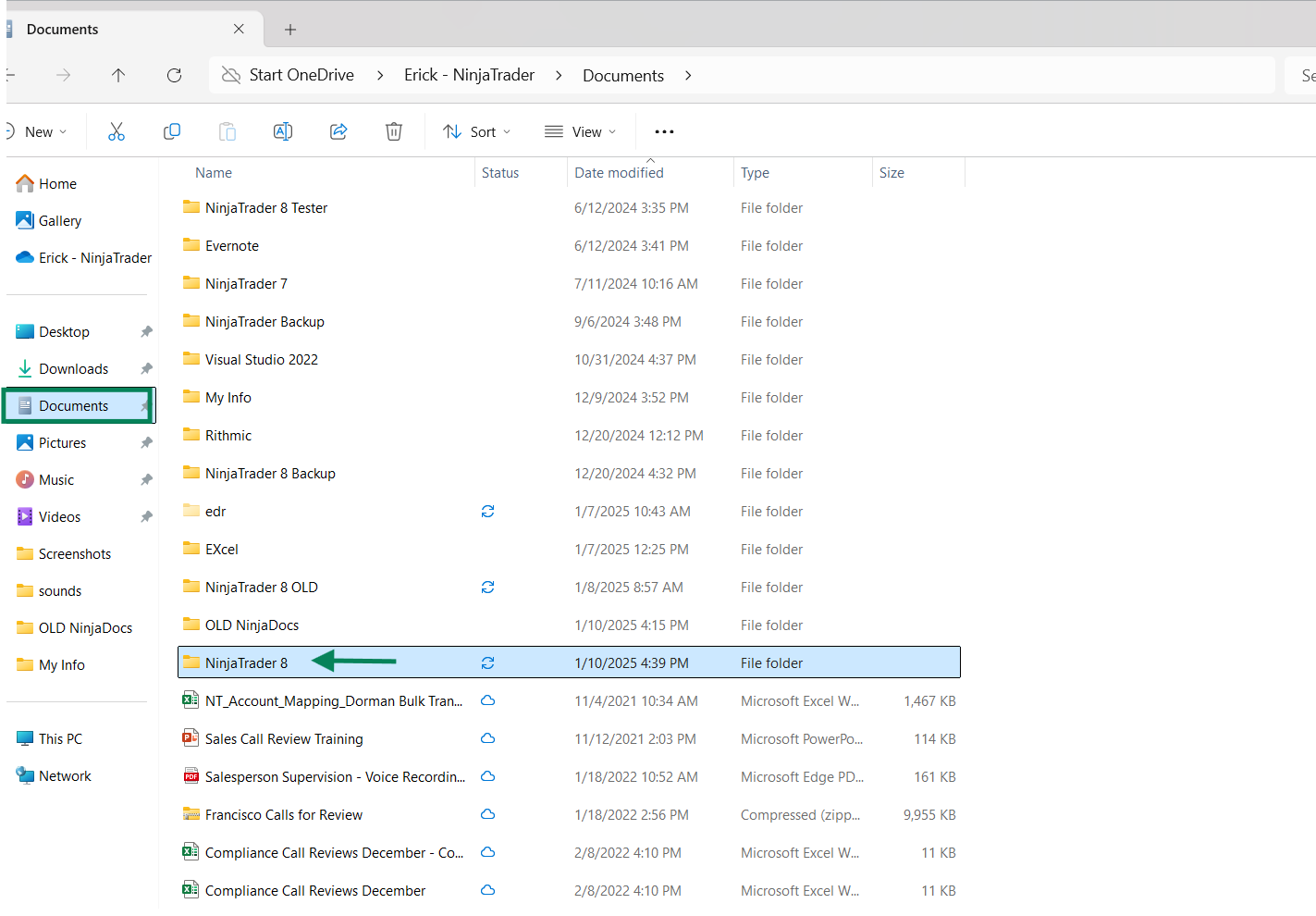Viewport: 1316px width, 916px height.
Task: Open Network in the navigation pane
Action: point(65,776)
